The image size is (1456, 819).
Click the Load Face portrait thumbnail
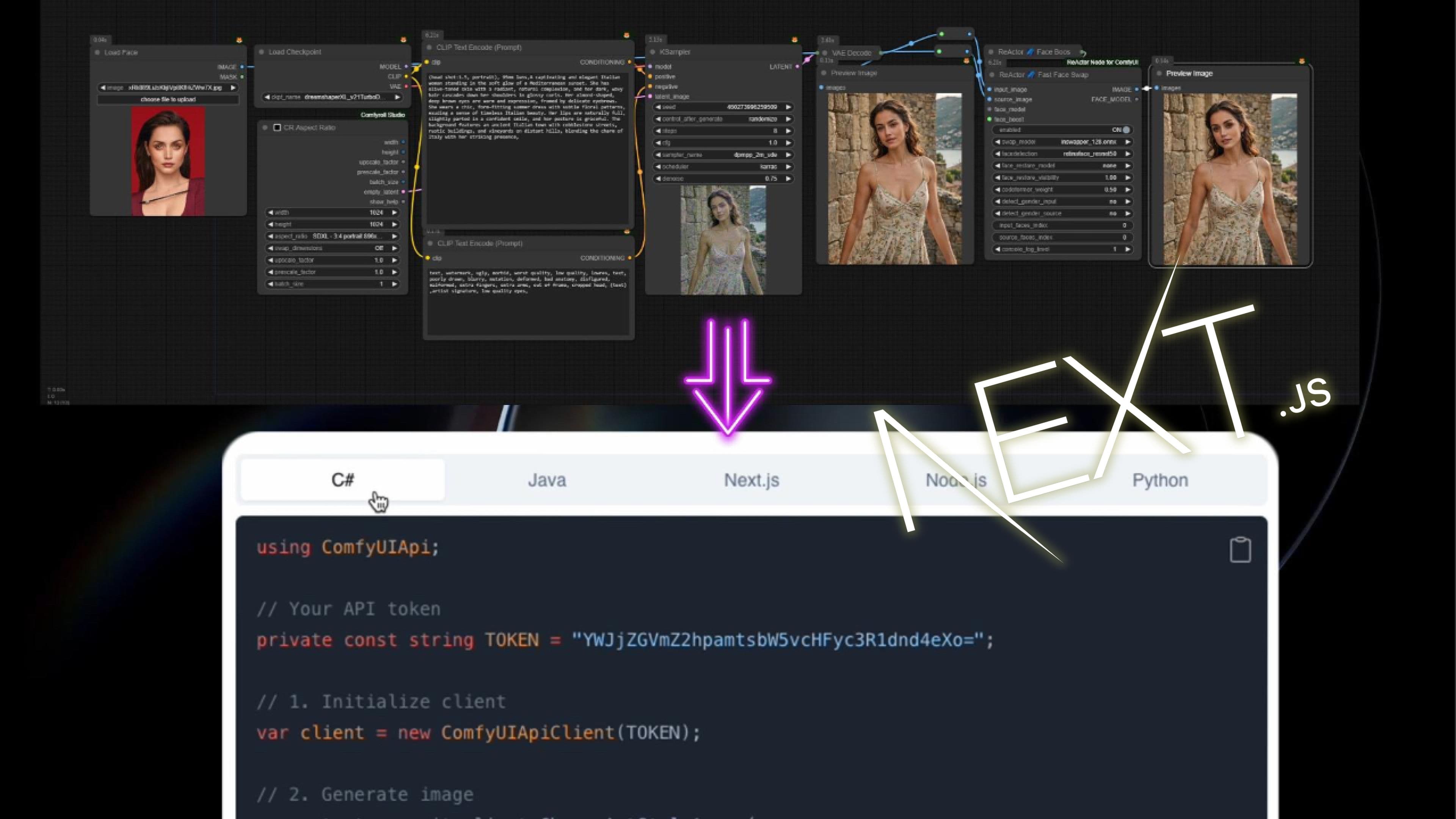168,161
